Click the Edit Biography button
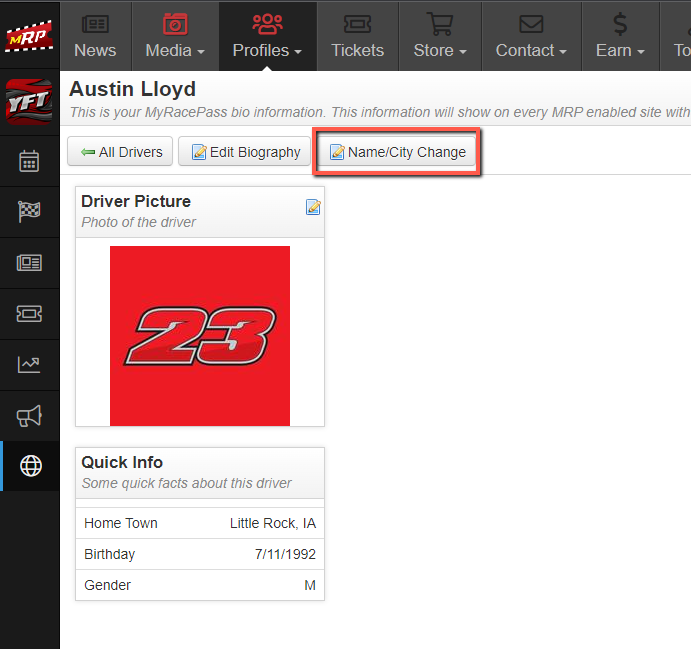 [x=246, y=152]
